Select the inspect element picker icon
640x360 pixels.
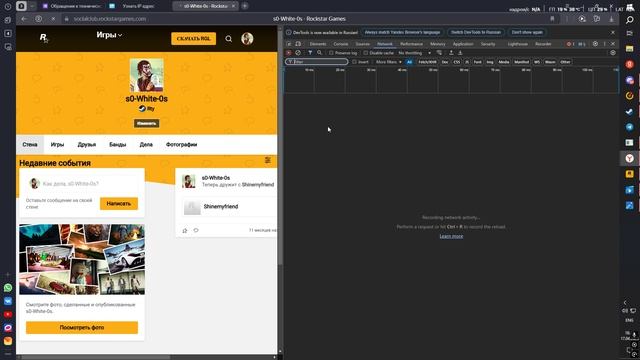289,44
